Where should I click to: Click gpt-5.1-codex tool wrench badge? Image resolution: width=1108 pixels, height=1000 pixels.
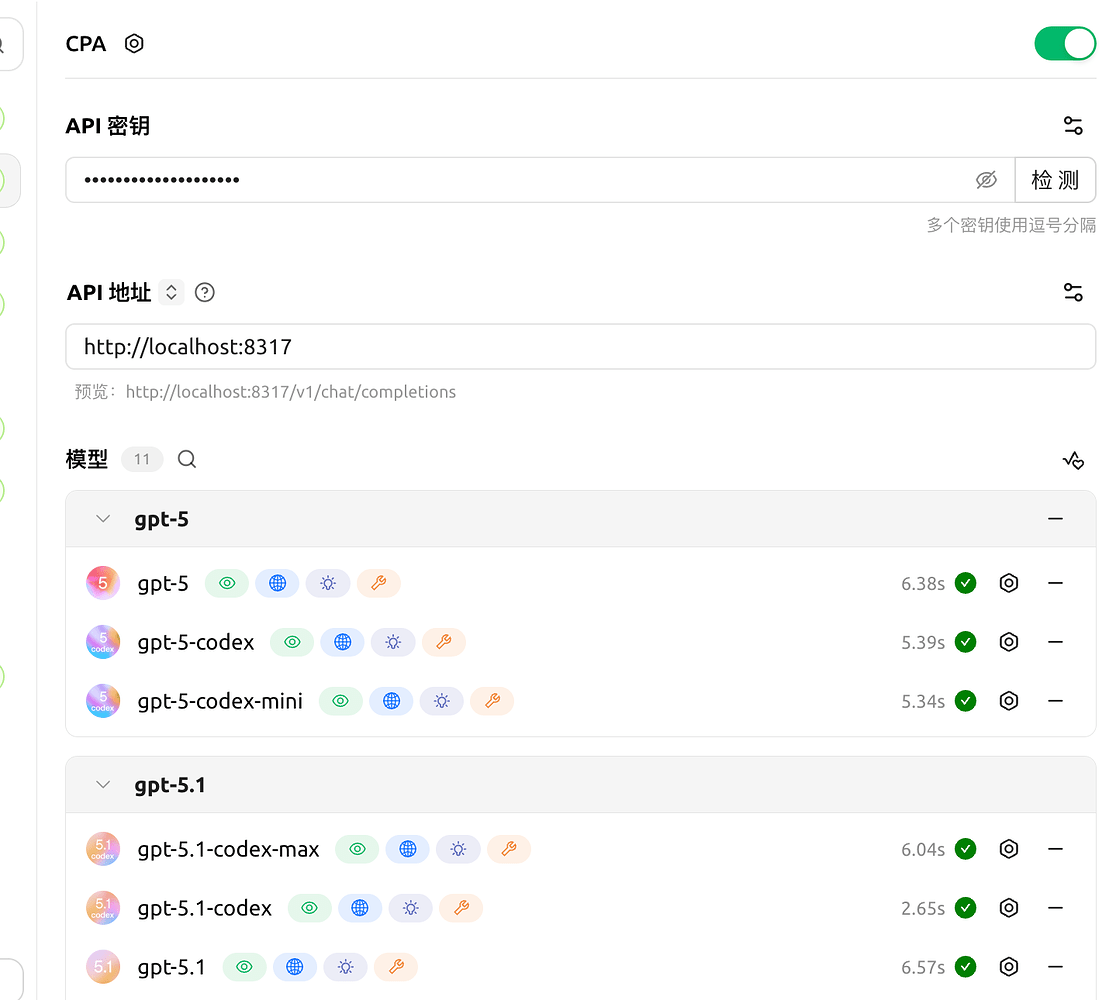point(461,908)
